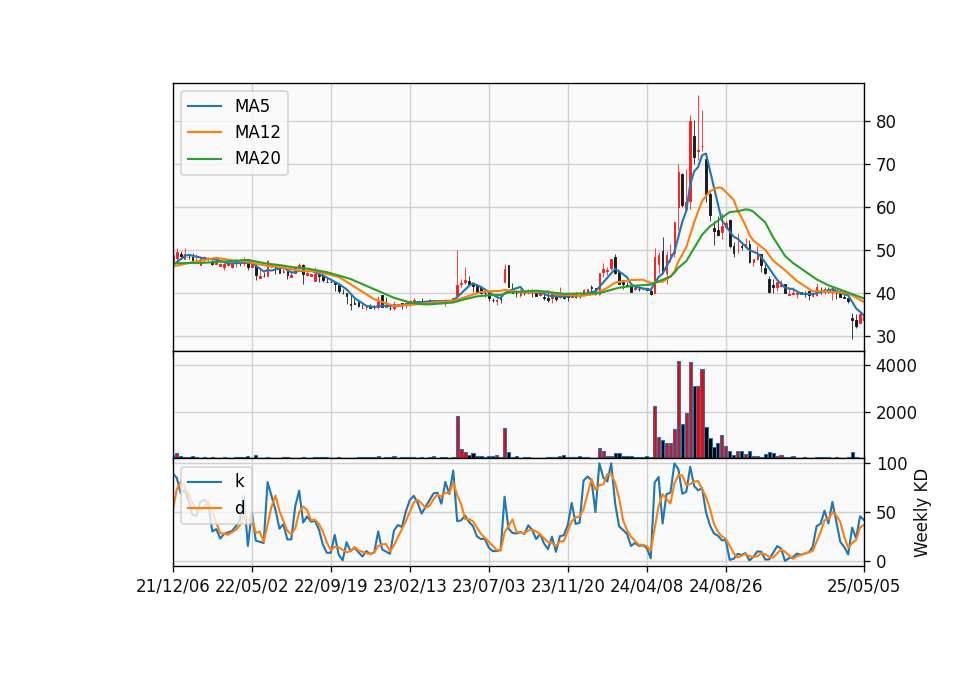Click the price axis value 40
The width and height of the screenshot is (960, 690).
[x=886, y=294]
